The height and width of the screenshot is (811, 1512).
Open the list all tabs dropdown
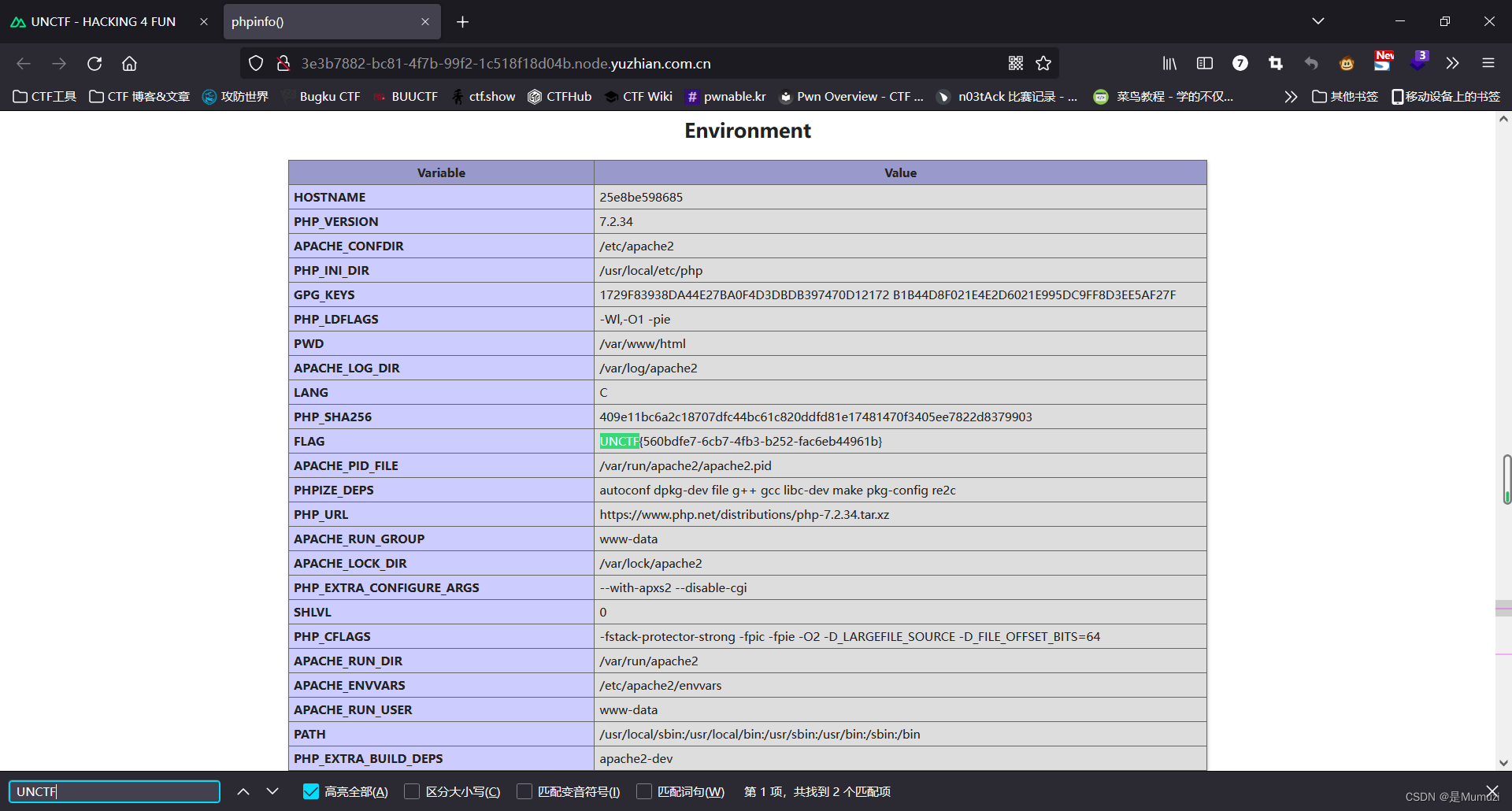pos(1317,21)
